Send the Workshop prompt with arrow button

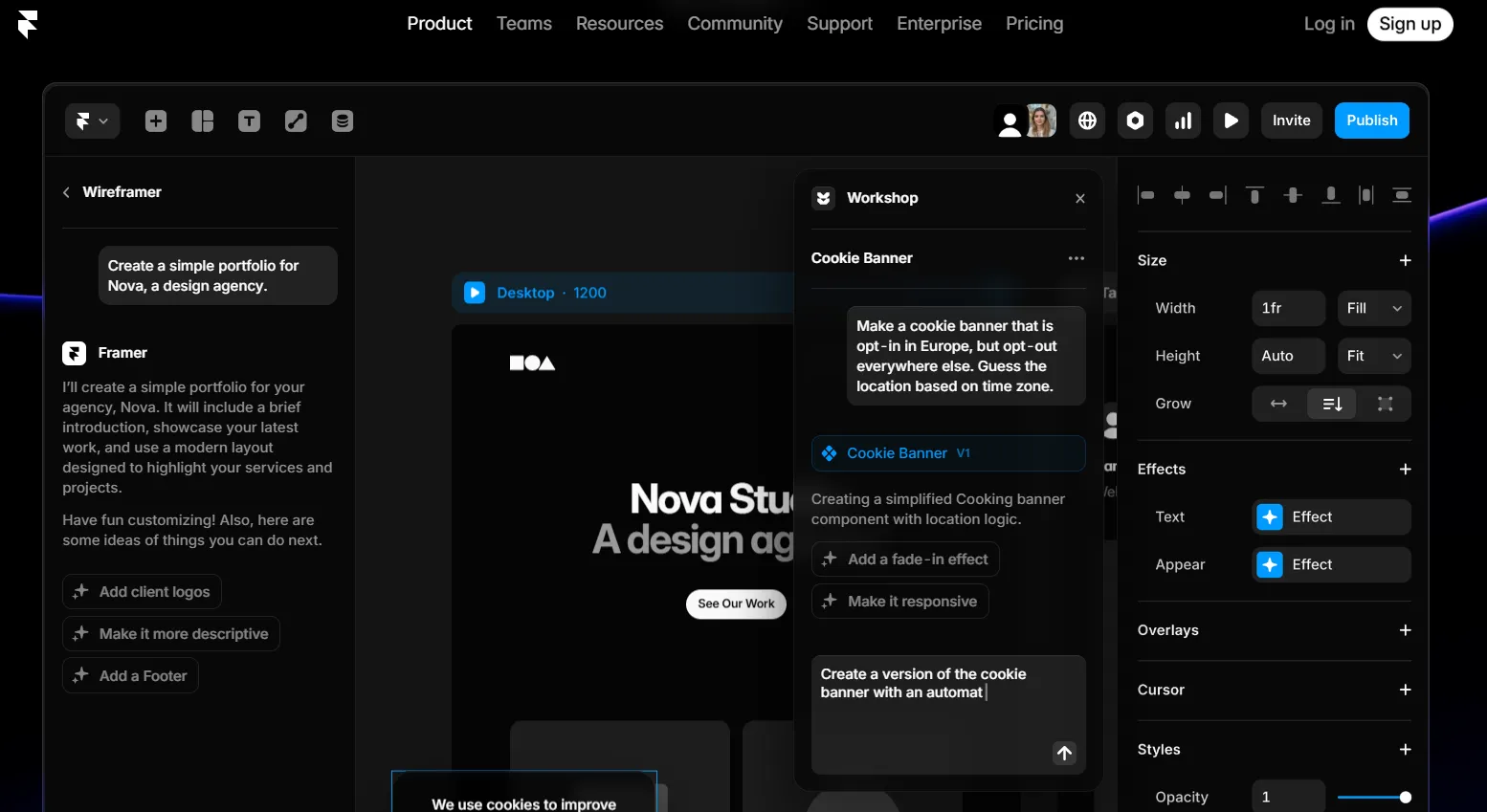1064,754
